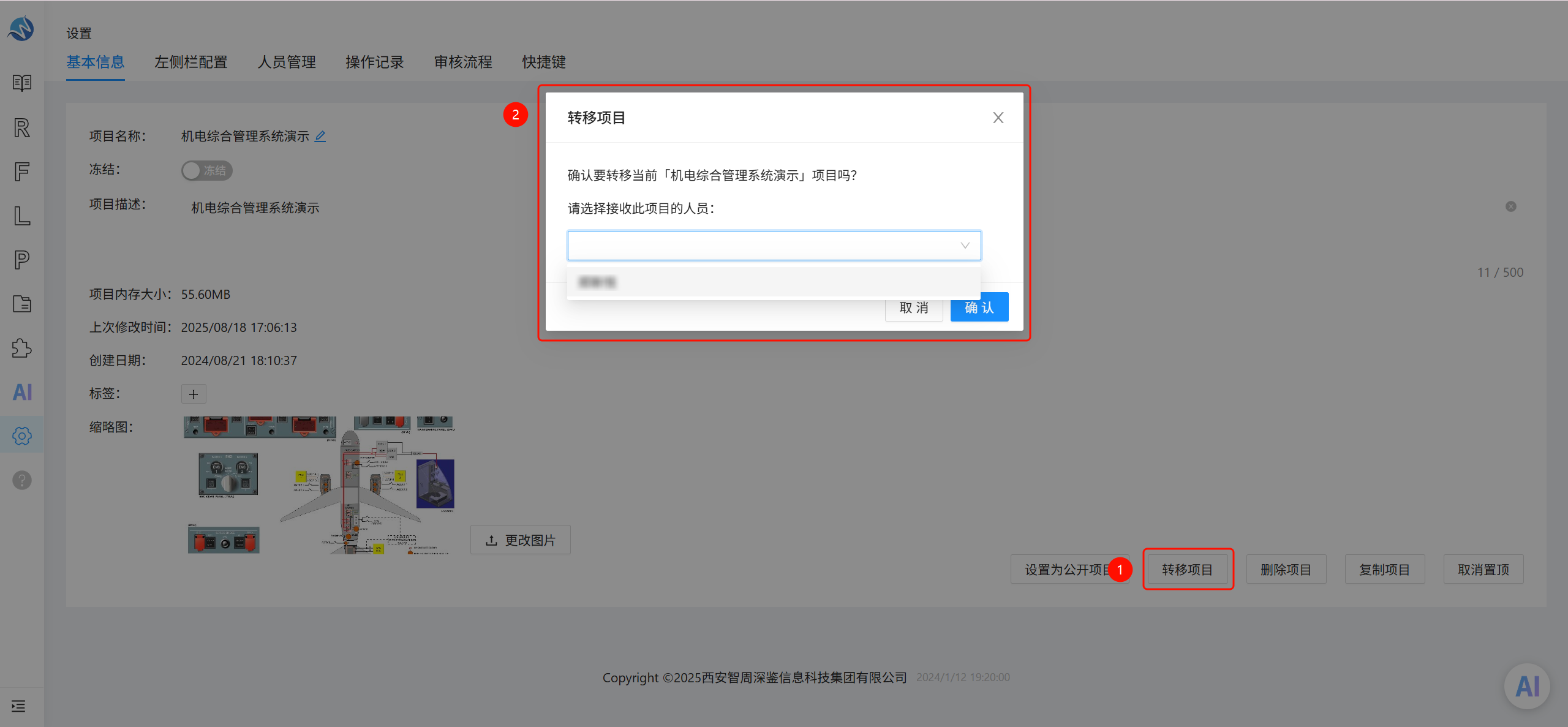Close the 转移项目 dialog
This screenshot has height=727, width=1568.
coord(998,118)
